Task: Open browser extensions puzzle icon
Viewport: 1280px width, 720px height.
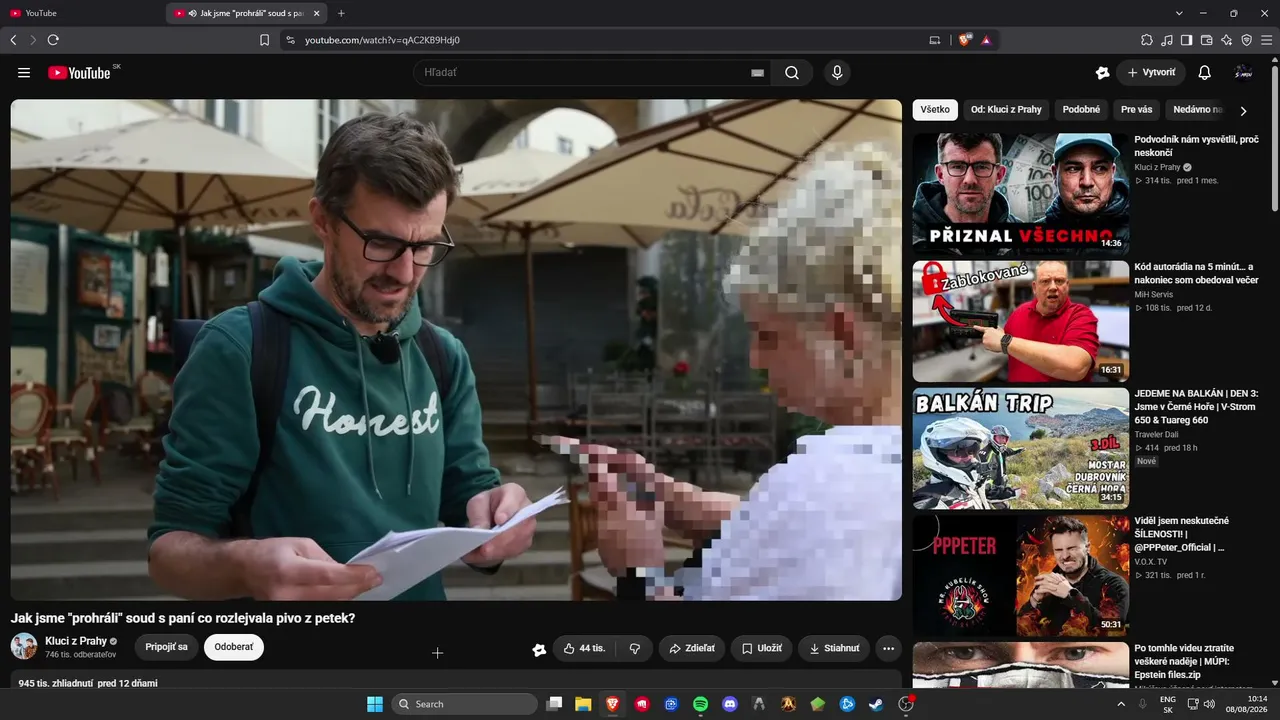Action: [x=1147, y=40]
